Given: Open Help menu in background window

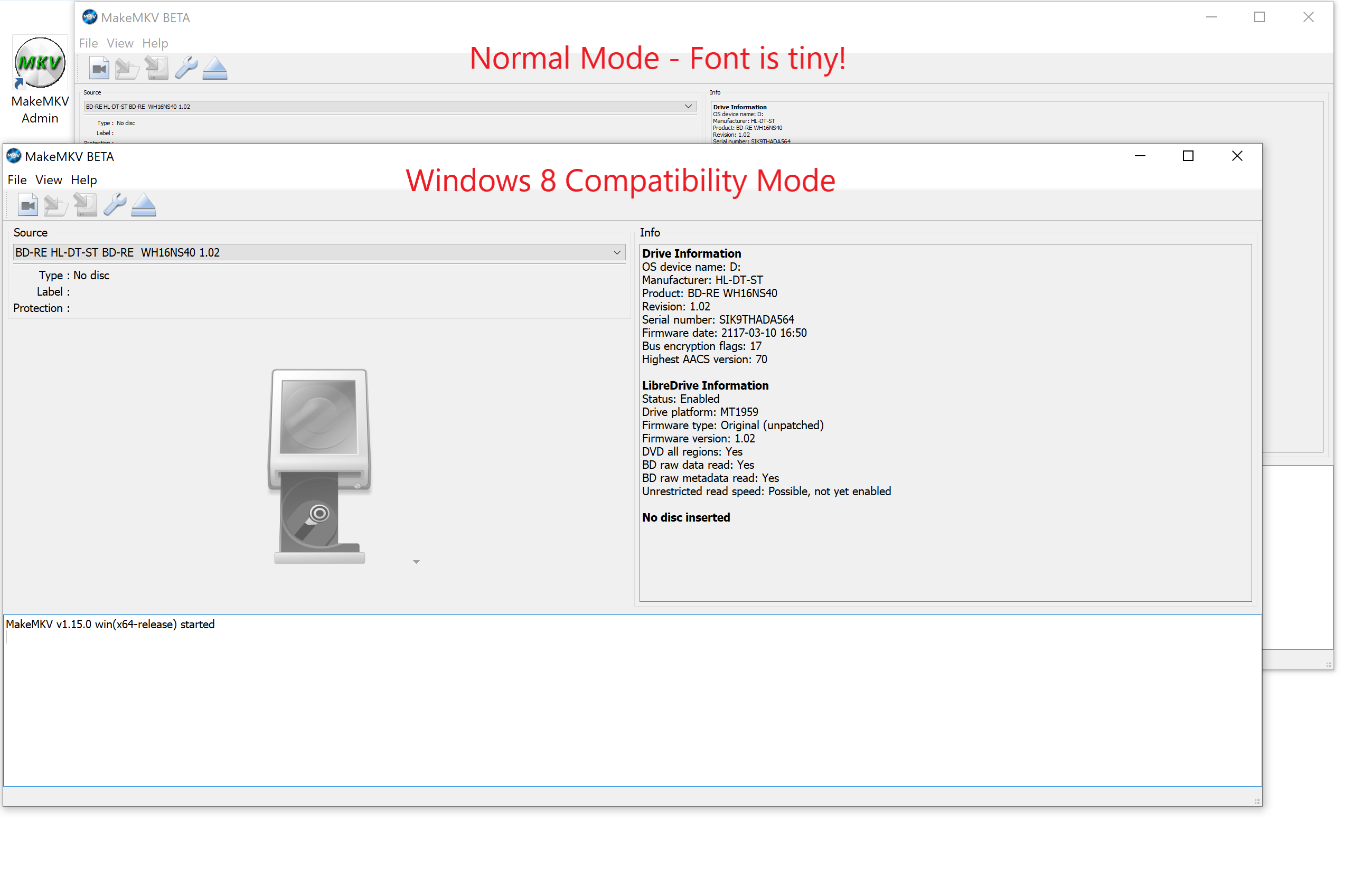Looking at the screenshot, I should coord(155,43).
